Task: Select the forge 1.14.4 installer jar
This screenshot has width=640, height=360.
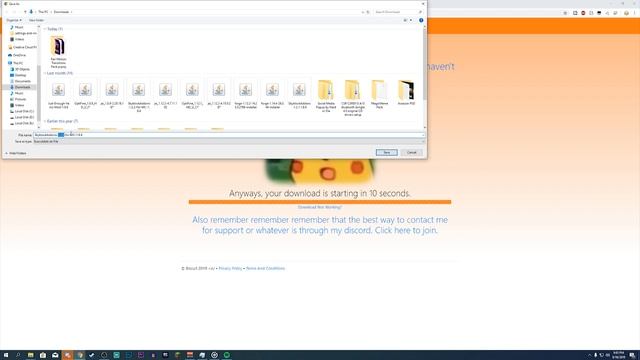Action: 272,95
